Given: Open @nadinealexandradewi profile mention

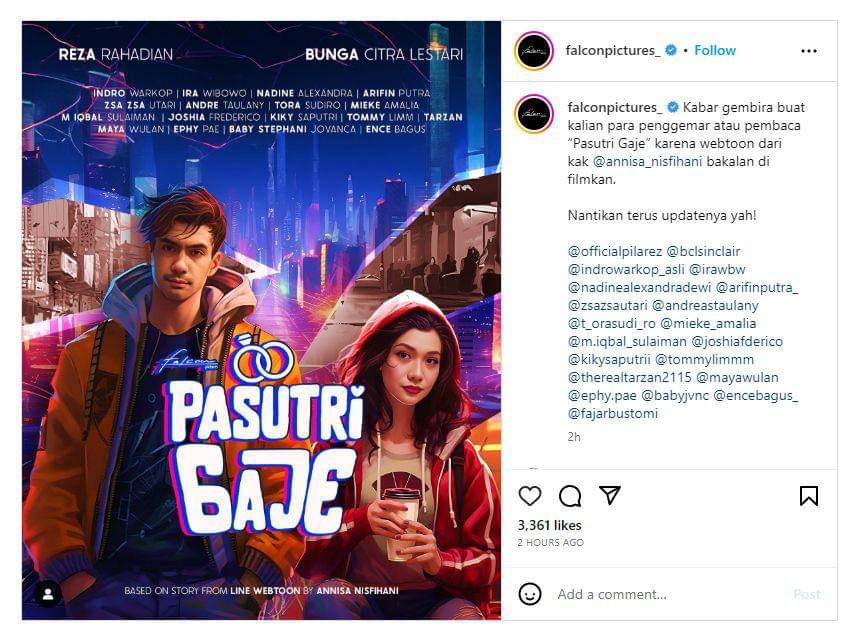Looking at the screenshot, I should click(x=639, y=287).
